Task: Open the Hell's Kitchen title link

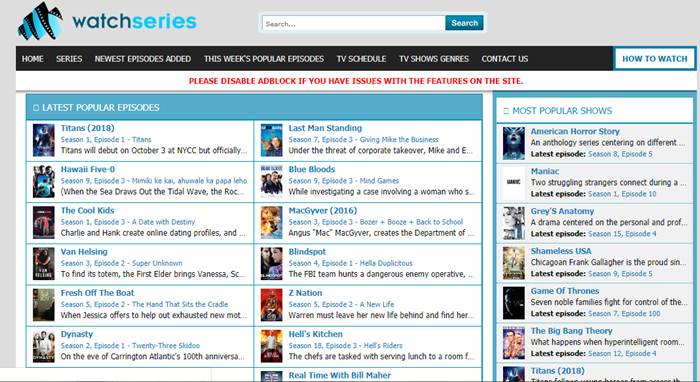Action: click(316, 334)
